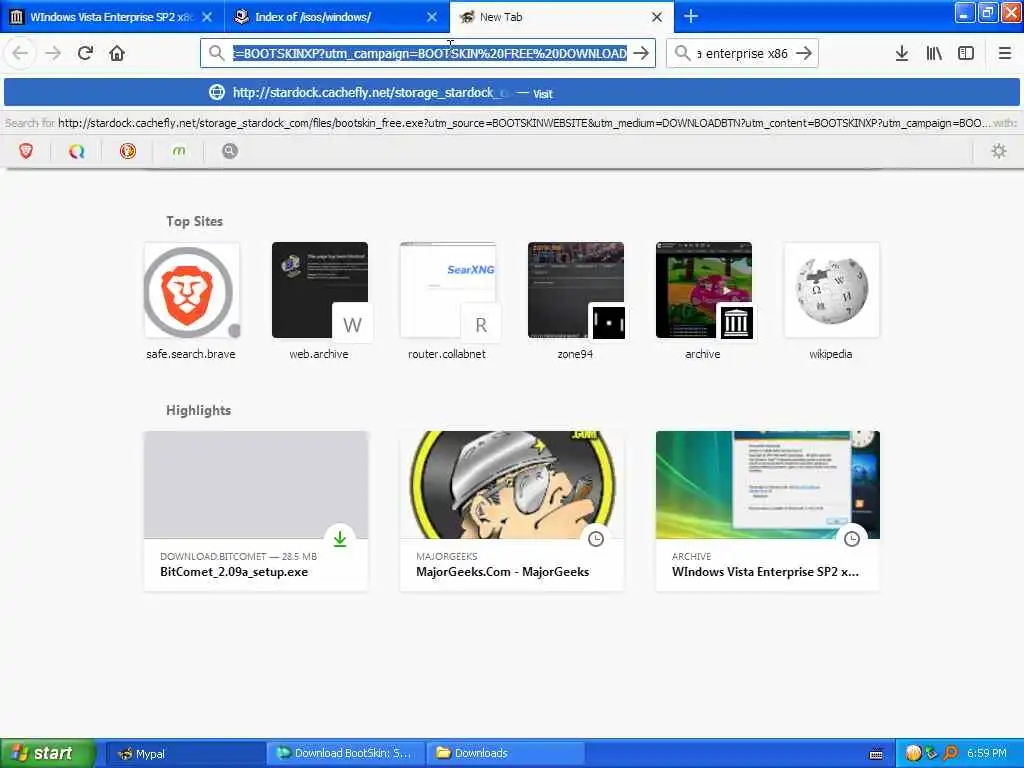
Task: Click the green arrow tray icon
Action: pos(931,753)
